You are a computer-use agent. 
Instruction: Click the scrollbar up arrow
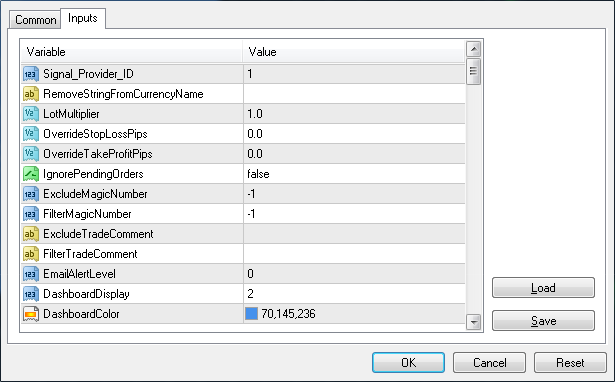[x=474, y=49]
